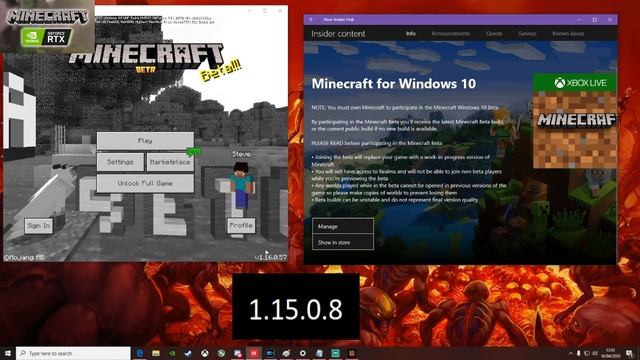
Task: Click the Manage button
Action: click(x=343, y=226)
